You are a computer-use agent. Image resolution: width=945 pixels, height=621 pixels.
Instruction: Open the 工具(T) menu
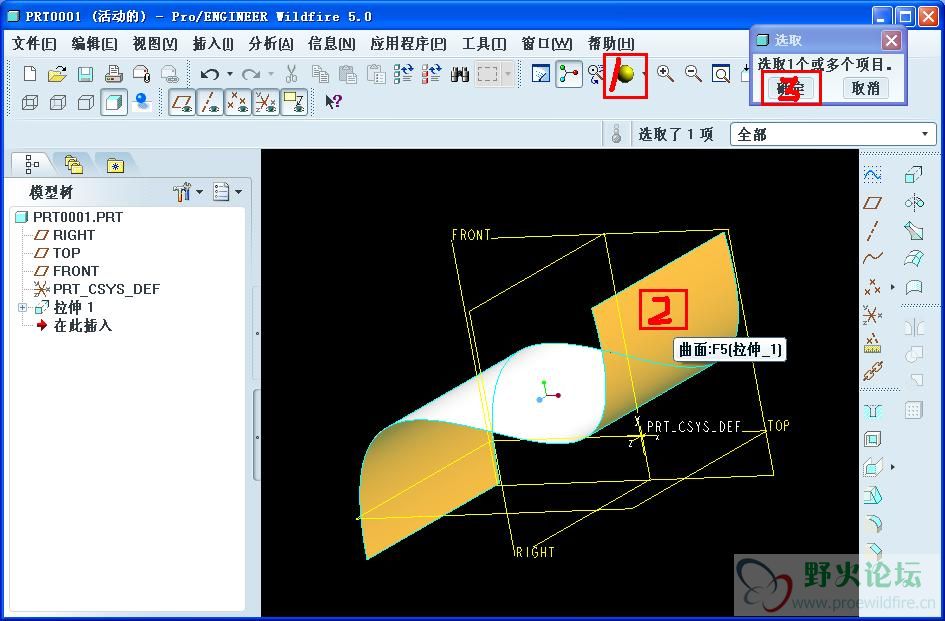484,43
